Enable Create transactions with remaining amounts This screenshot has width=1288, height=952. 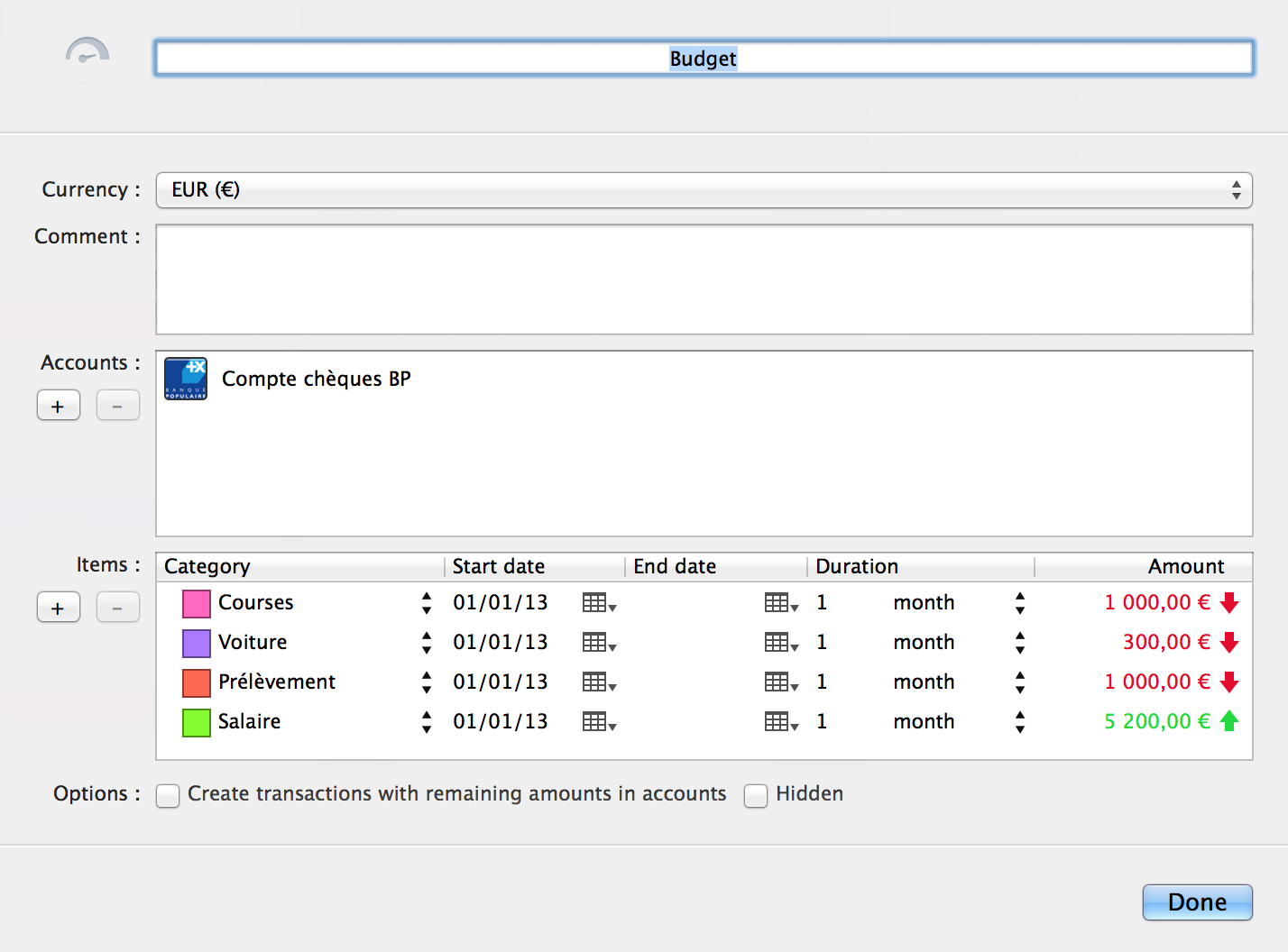click(x=168, y=795)
